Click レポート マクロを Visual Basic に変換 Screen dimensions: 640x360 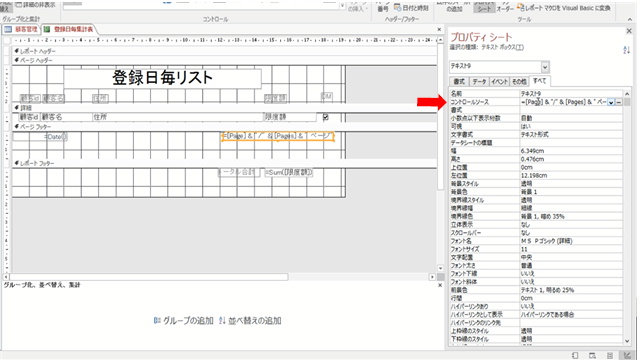564,8
